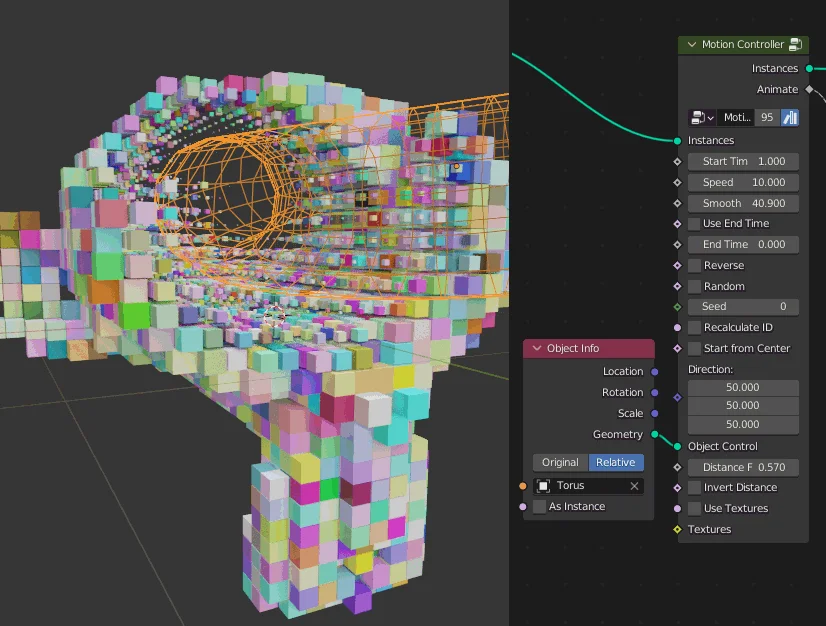Click the animation graph icon beside value 95
Image resolution: width=826 pixels, height=626 pixels.
pyautogui.click(x=789, y=117)
